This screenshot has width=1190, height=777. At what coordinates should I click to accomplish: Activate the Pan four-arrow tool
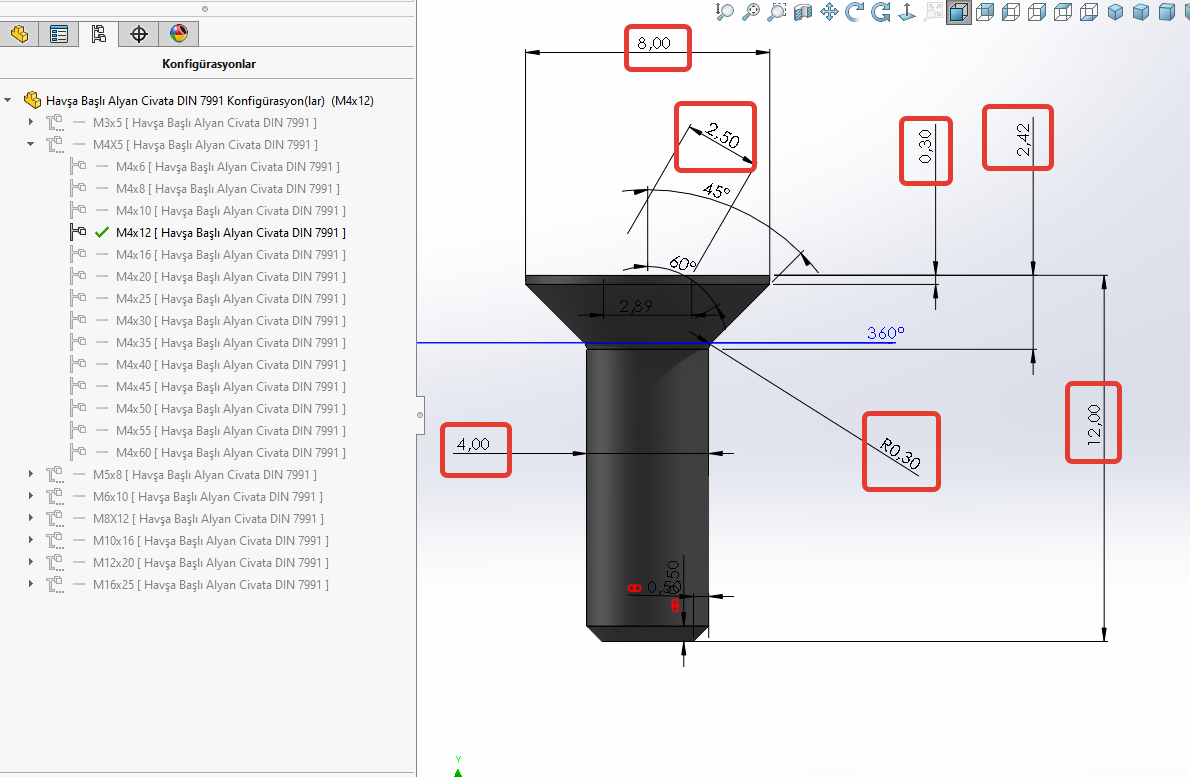tap(829, 12)
